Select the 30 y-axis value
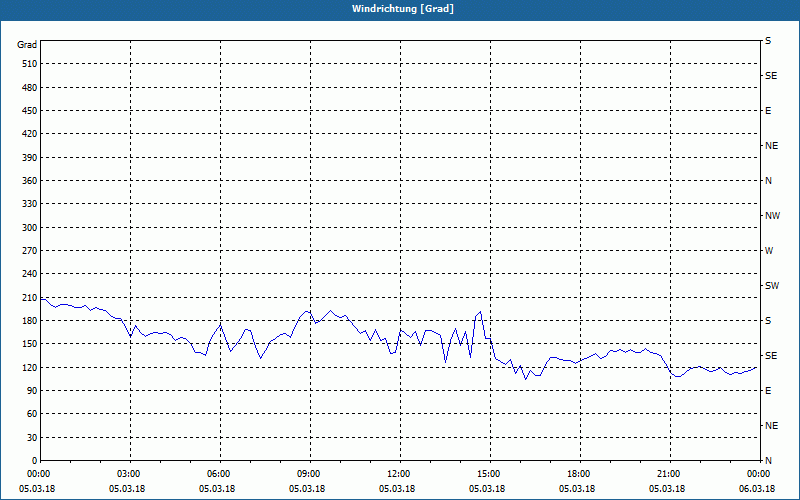The height and width of the screenshot is (500, 800). click(32, 437)
